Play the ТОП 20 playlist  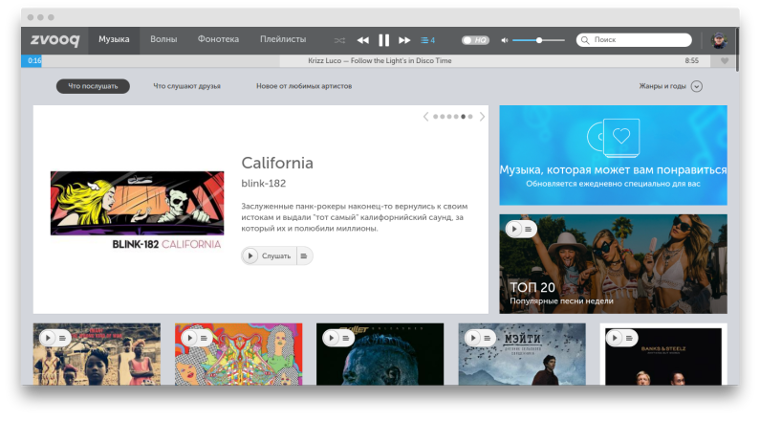(514, 229)
